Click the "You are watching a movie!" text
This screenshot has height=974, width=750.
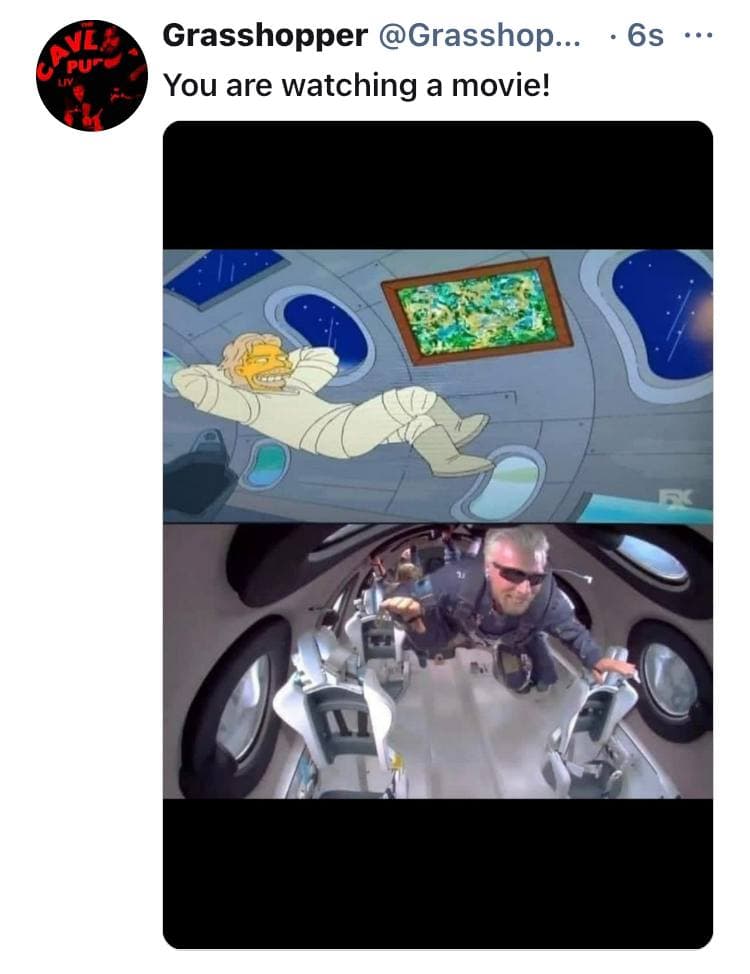click(357, 85)
